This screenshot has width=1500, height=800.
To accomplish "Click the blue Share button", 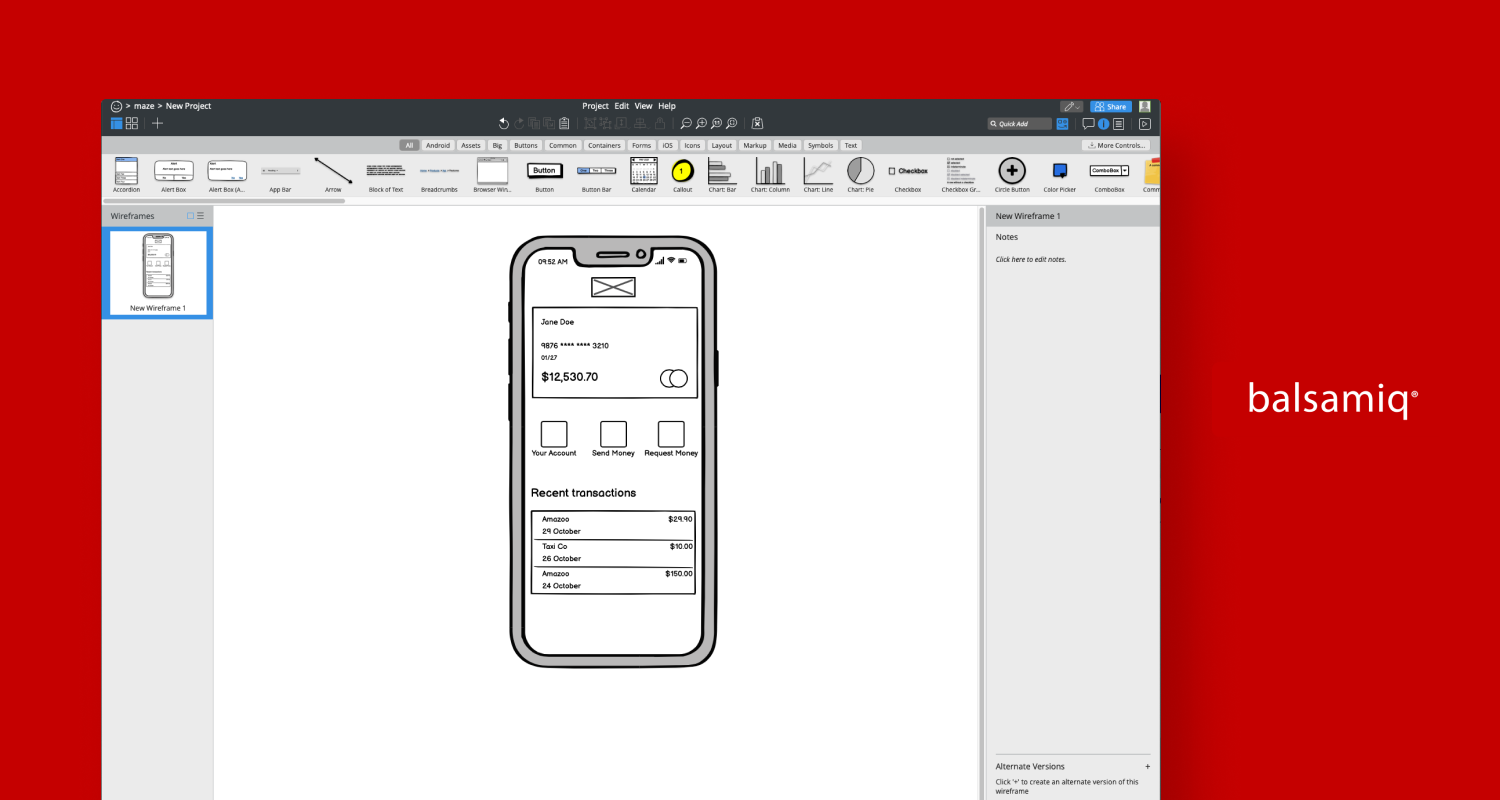I will click(1111, 106).
